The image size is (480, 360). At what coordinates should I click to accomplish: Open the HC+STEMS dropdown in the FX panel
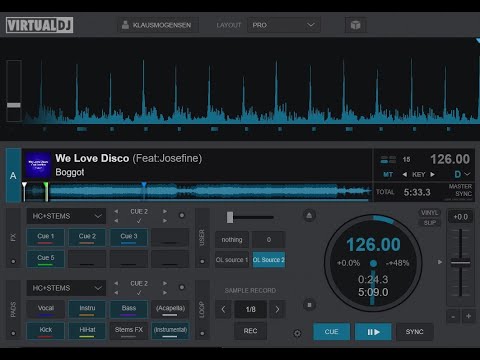[66, 216]
